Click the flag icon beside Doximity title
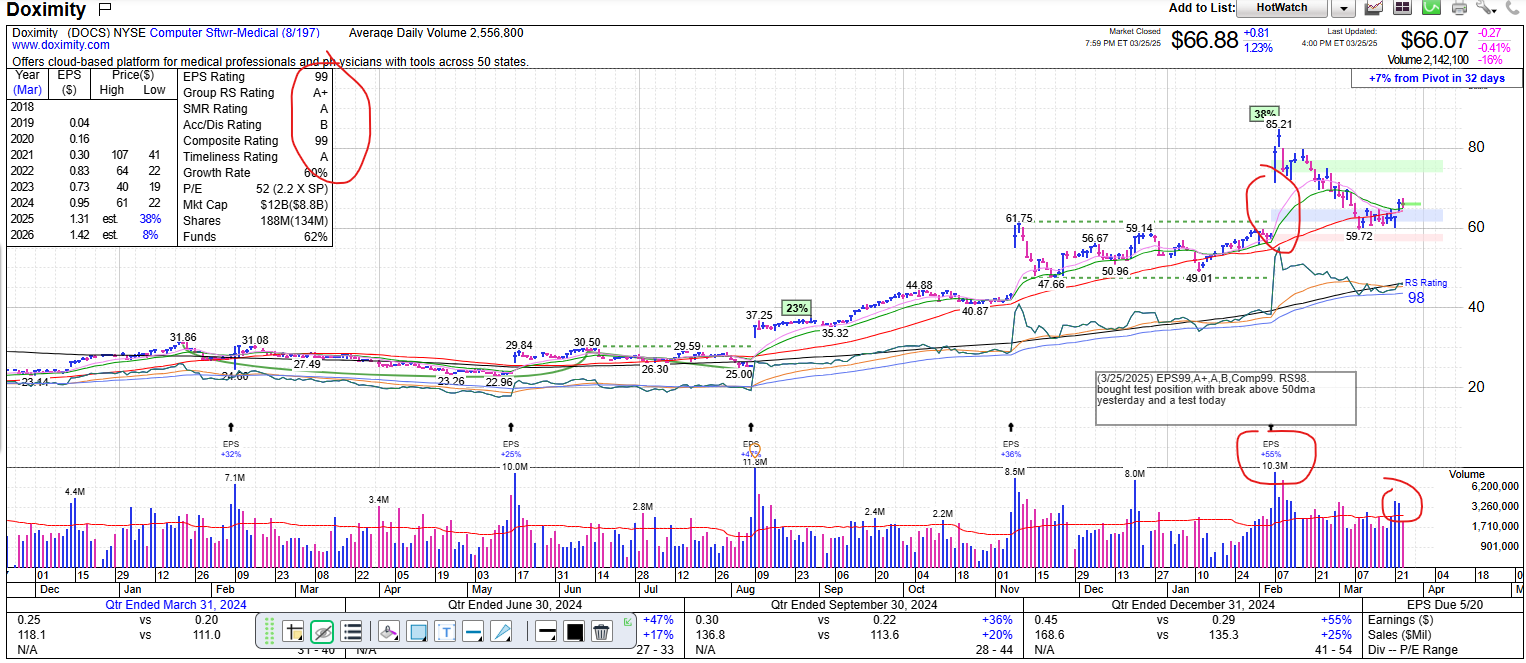The width and height of the screenshot is (1526, 663). tap(106, 10)
